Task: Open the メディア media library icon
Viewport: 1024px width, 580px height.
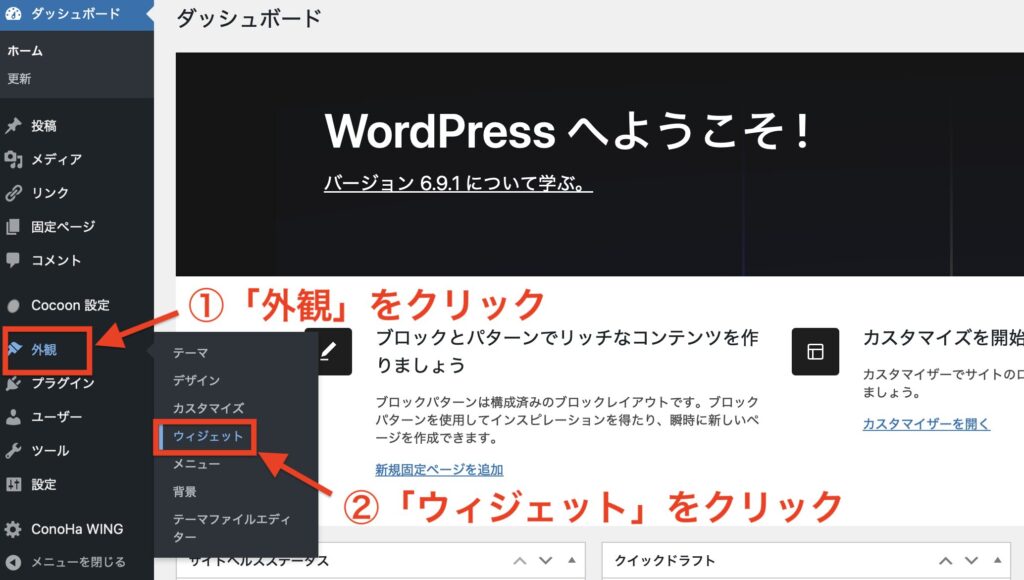Action: click(14, 159)
